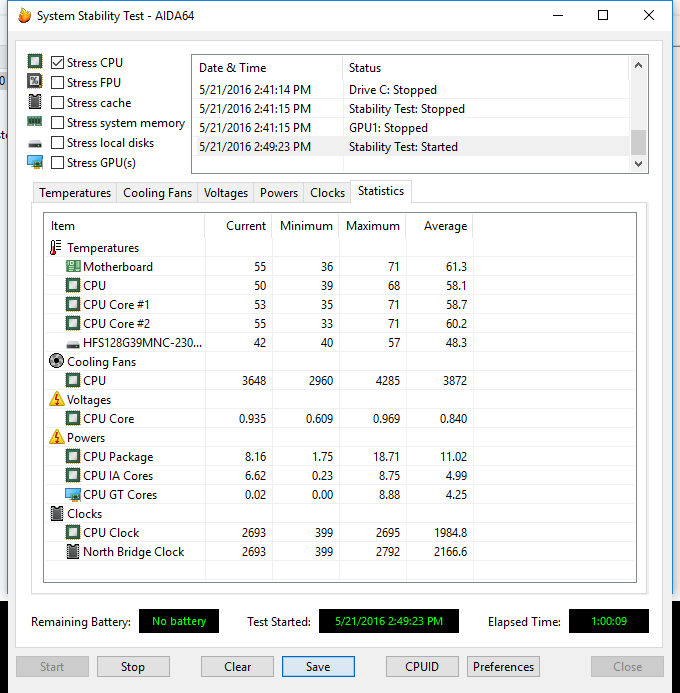Click the cache chip icon beside Stress cache
680x693 pixels.
[35, 102]
